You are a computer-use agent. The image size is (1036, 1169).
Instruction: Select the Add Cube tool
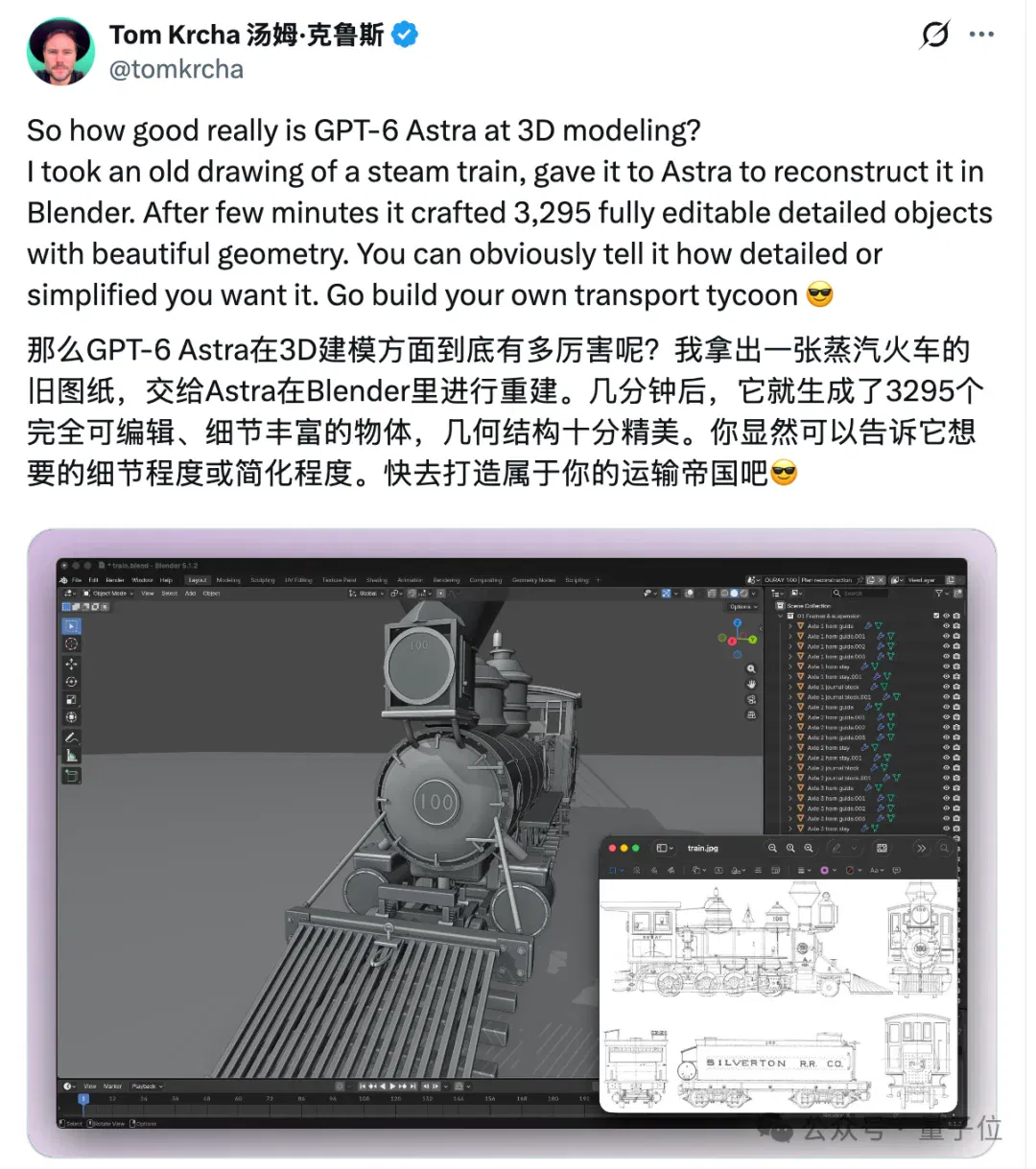click(x=71, y=775)
